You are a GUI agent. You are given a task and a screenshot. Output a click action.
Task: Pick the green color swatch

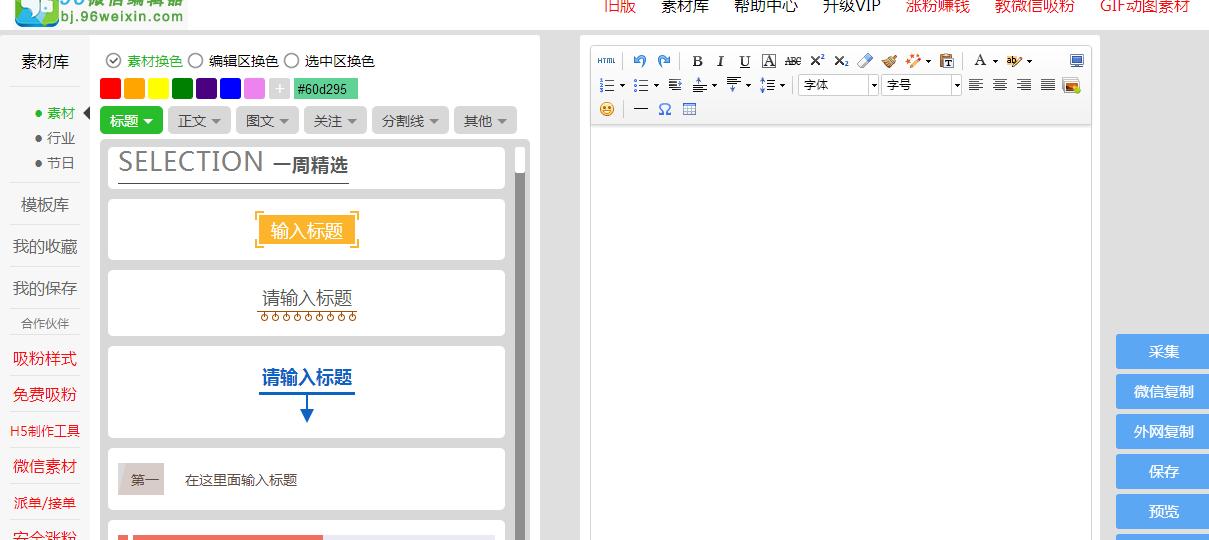(x=182, y=89)
